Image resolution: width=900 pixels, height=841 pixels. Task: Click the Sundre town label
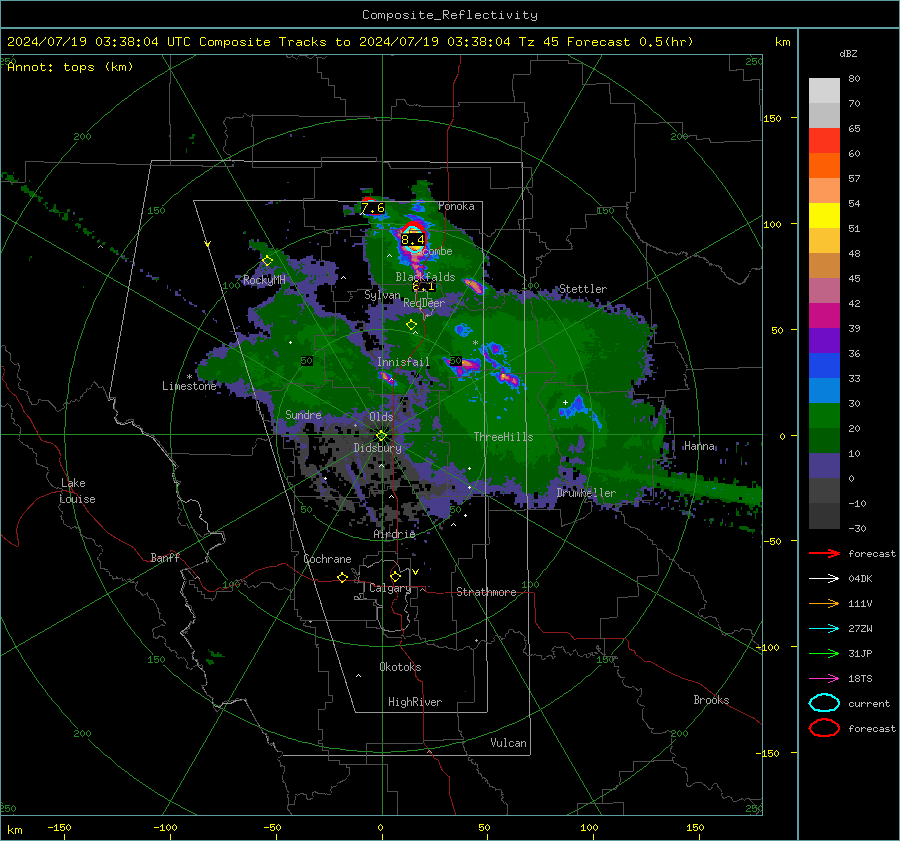pos(303,414)
